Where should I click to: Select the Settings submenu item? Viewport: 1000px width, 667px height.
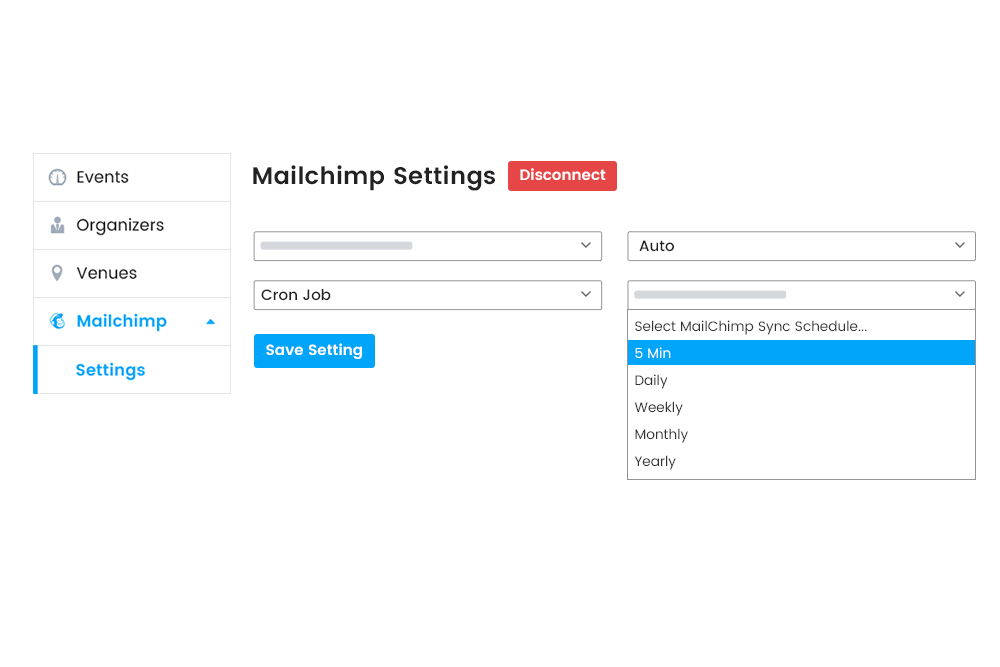[x=110, y=370]
